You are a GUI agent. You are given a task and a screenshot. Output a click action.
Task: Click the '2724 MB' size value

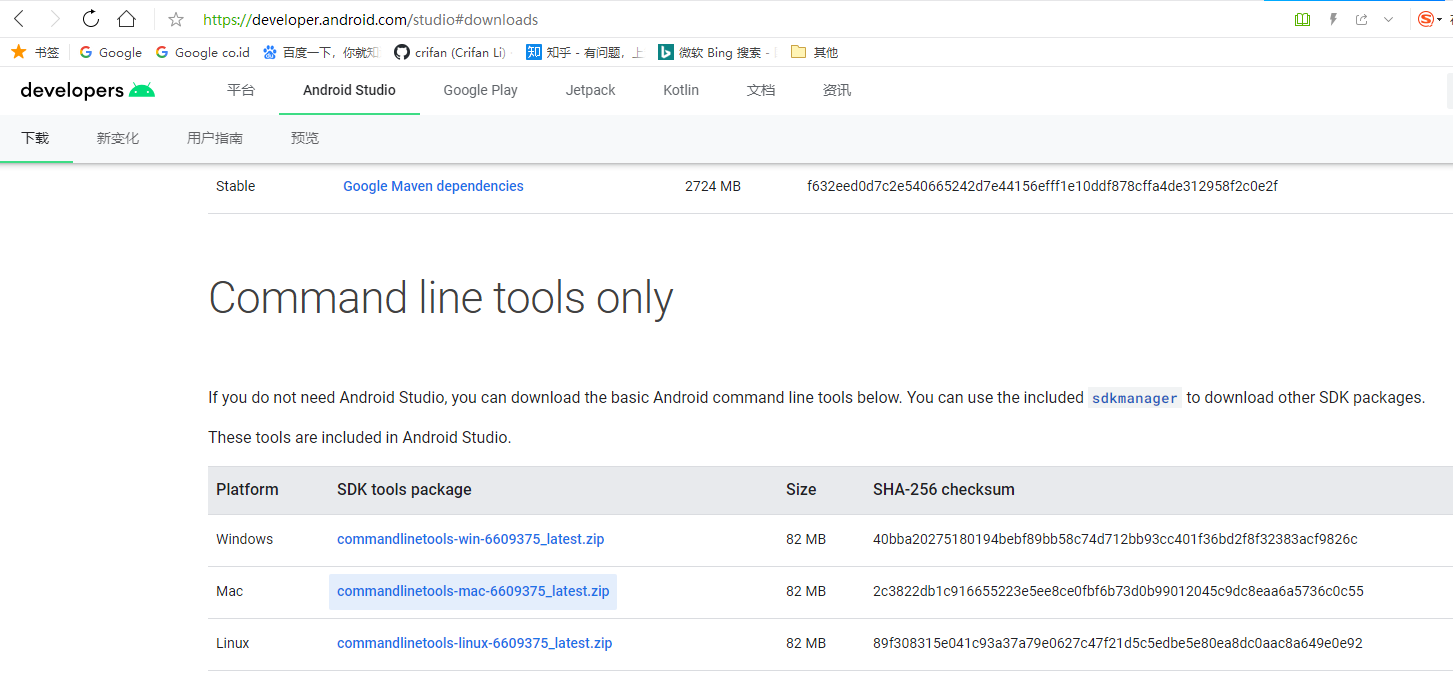click(713, 186)
